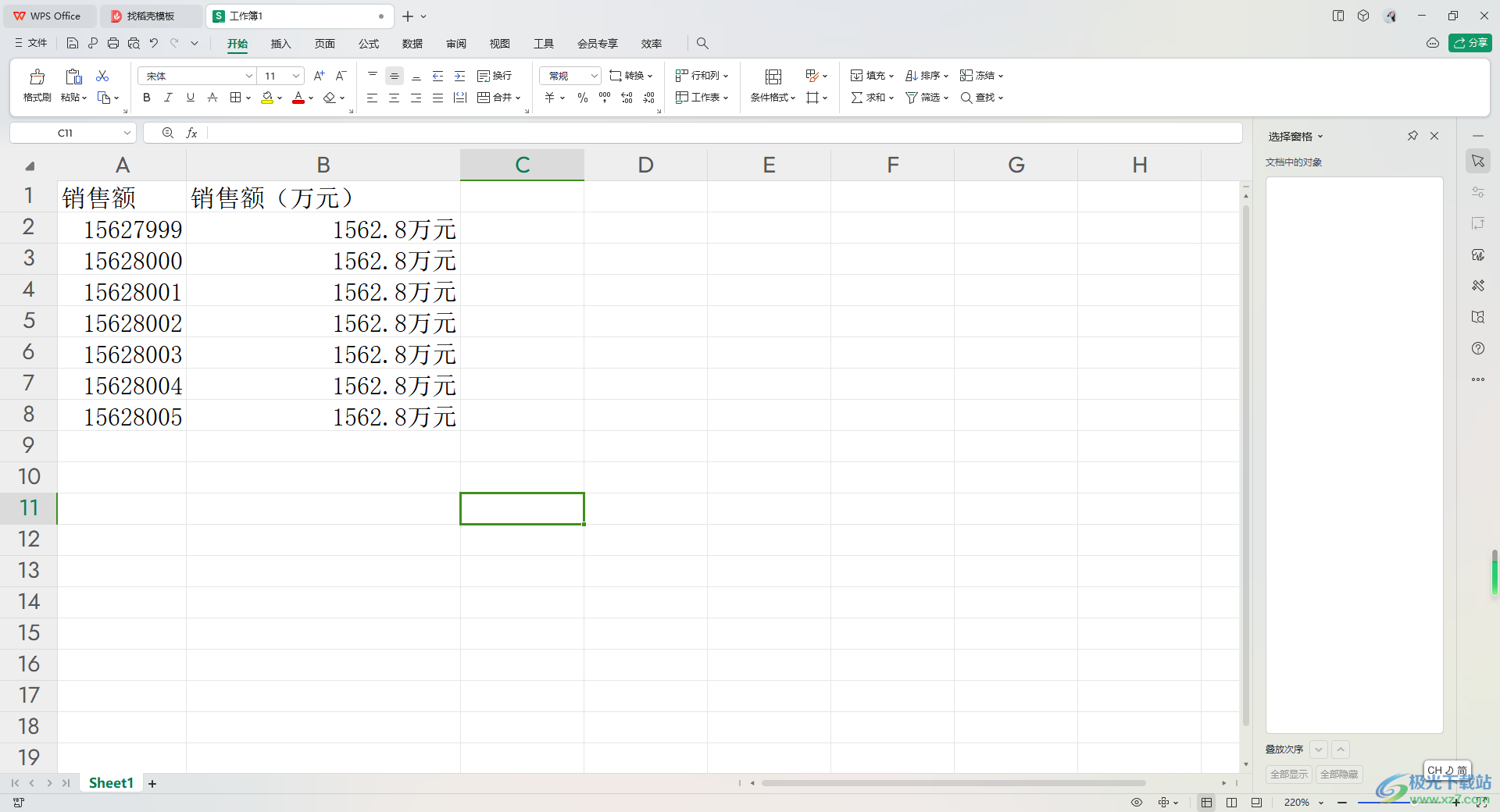1500x812 pixels.
Task: Click the Save icon in quick access toolbar
Action: (x=73, y=43)
